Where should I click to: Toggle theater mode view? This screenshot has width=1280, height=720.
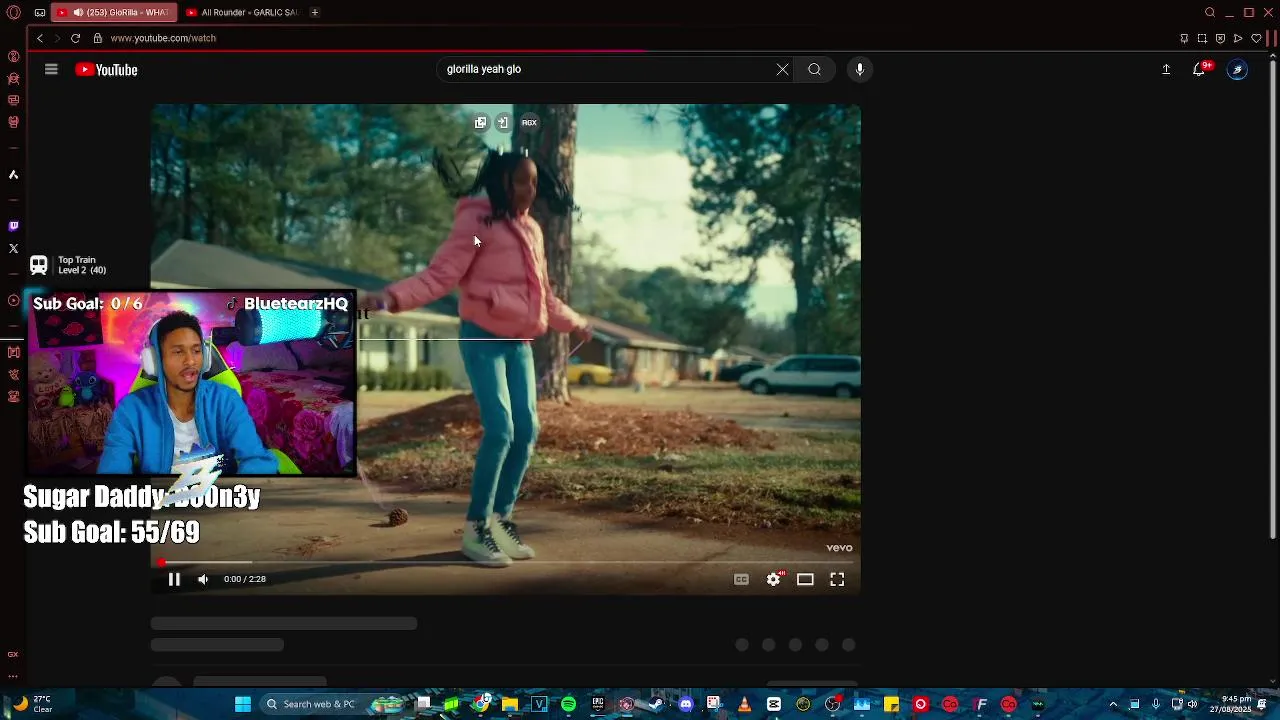[x=805, y=579]
